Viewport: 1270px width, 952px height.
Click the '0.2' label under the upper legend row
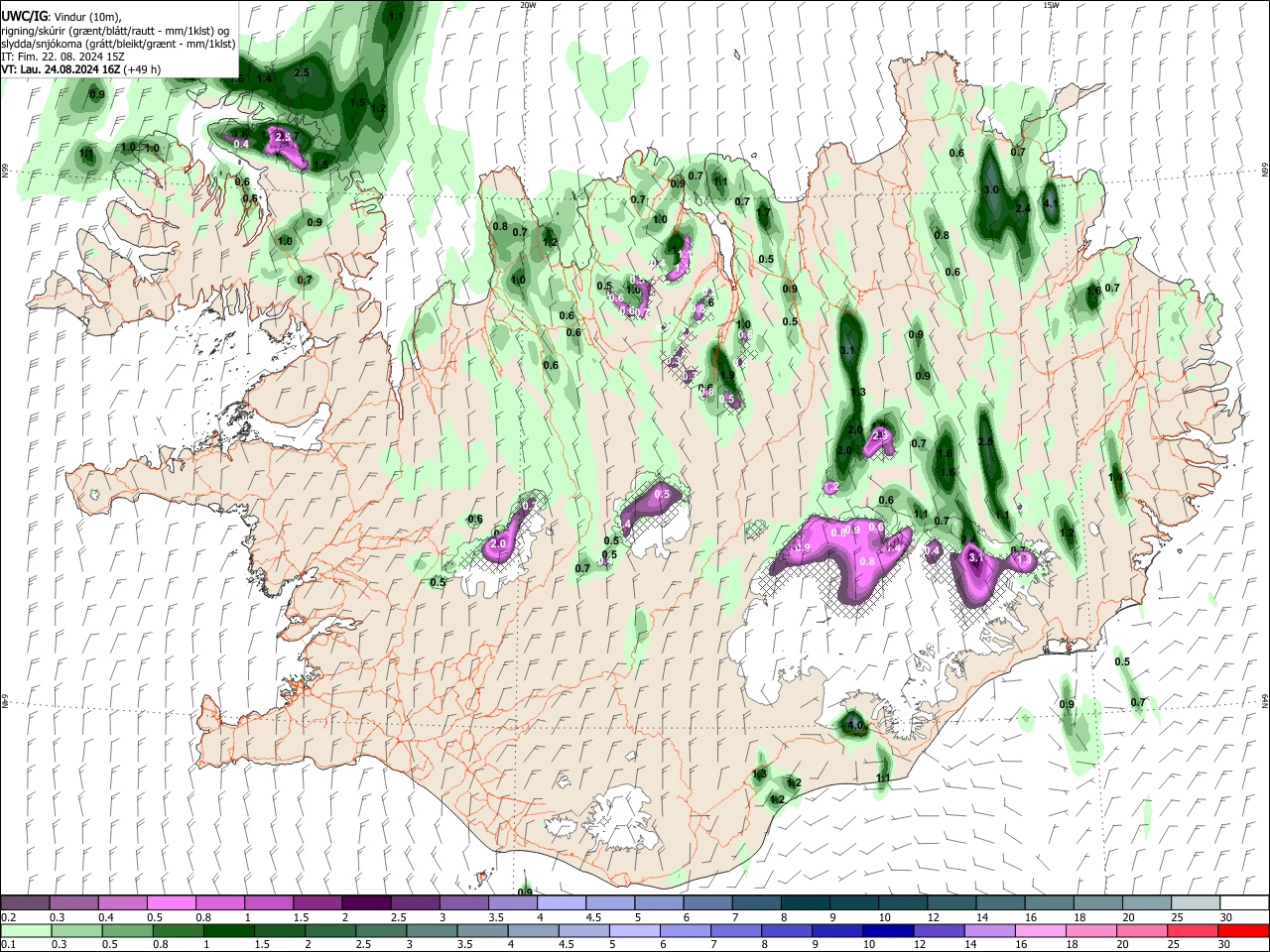(8, 917)
